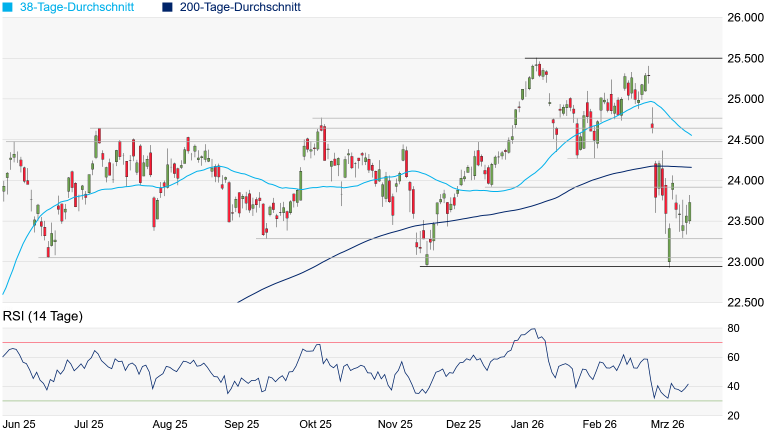The height and width of the screenshot is (430, 765).
Task: Select the 38-Tage-Durchschnitt legend text
Action: [81, 7]
